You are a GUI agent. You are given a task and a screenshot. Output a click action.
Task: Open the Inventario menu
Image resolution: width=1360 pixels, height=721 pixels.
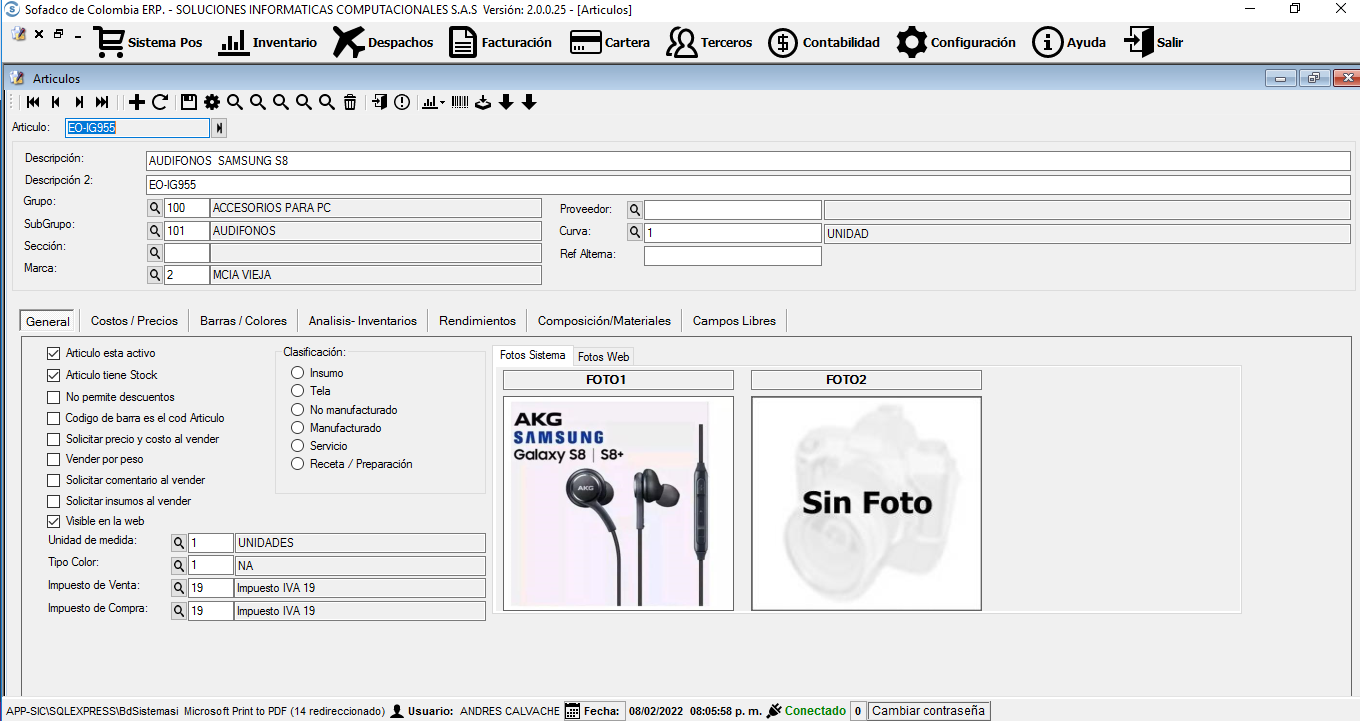point(267,43)
